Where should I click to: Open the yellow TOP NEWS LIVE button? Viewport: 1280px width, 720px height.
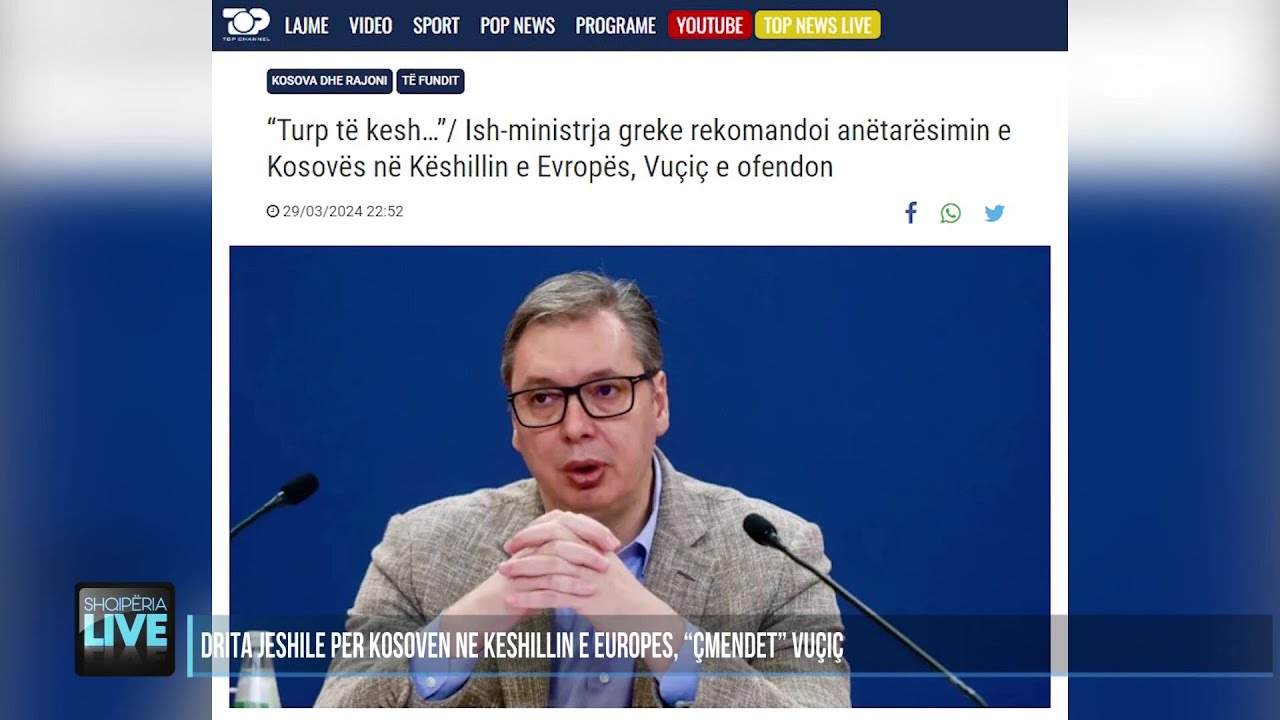pos(817,25)
